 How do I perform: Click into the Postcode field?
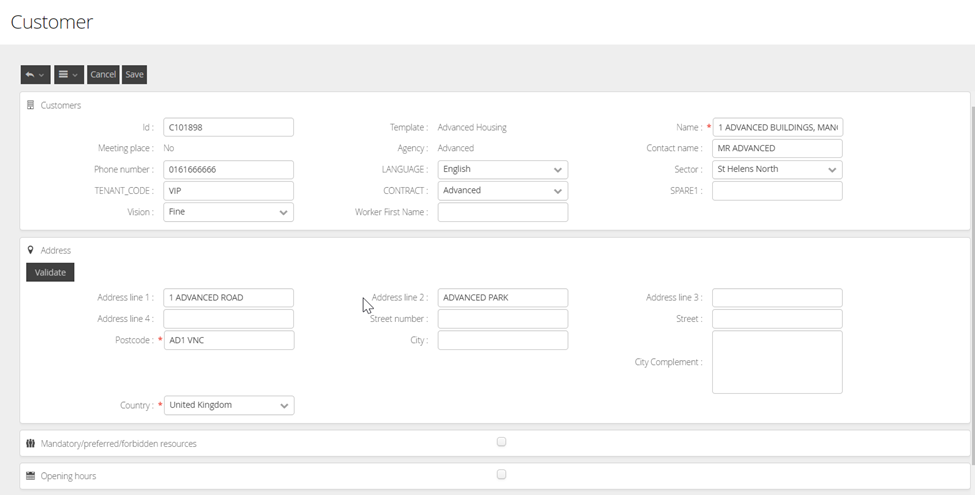click(228, 340)
